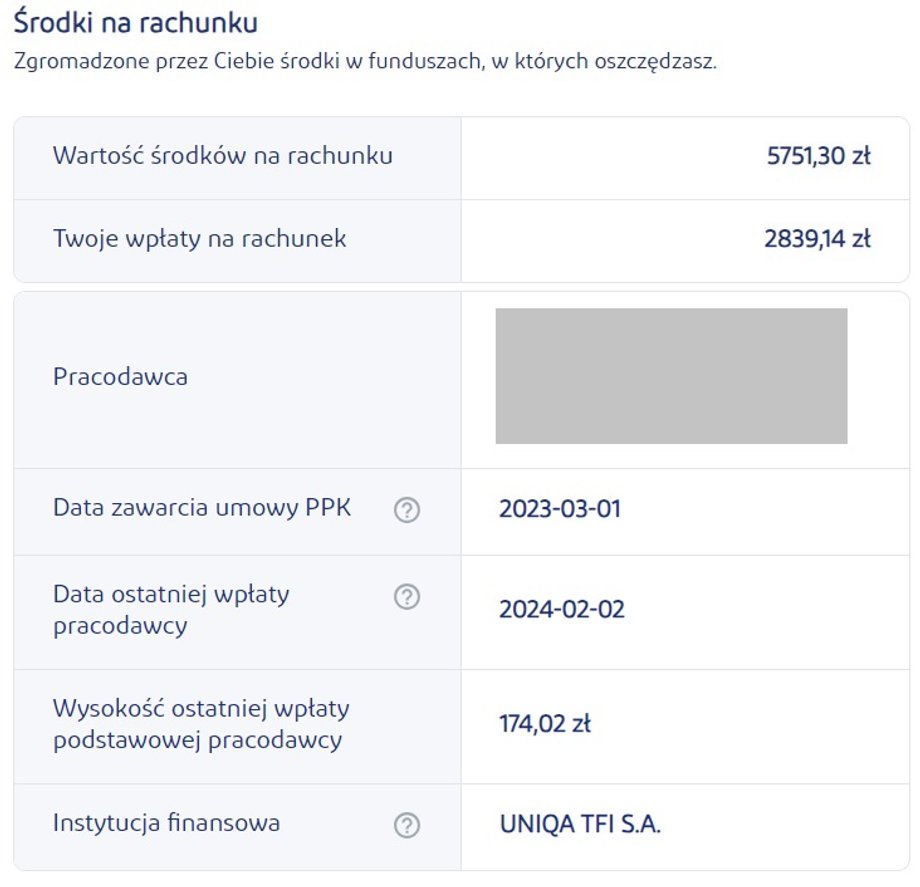
Task: Click the description text below the heading
Action: click(x=365, y=61)
